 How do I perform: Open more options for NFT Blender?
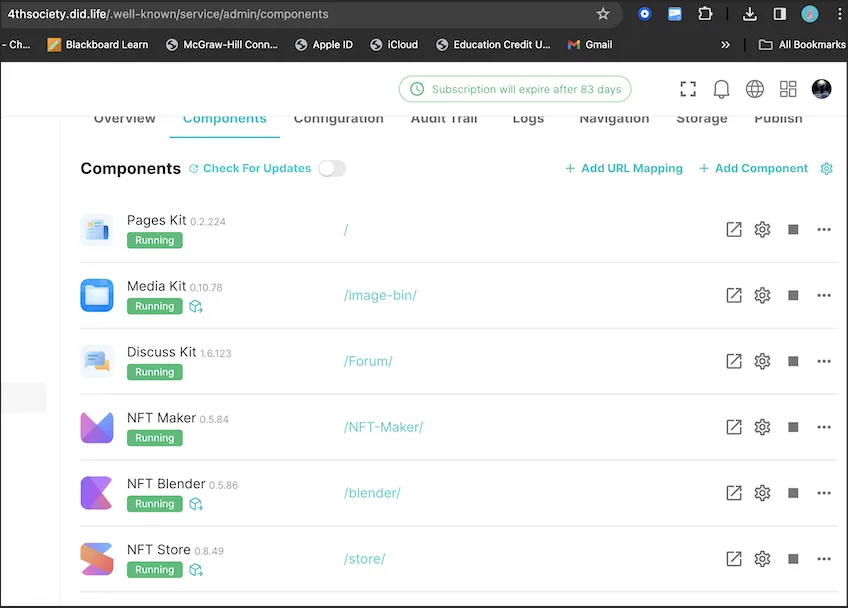(x=824, y=493)
